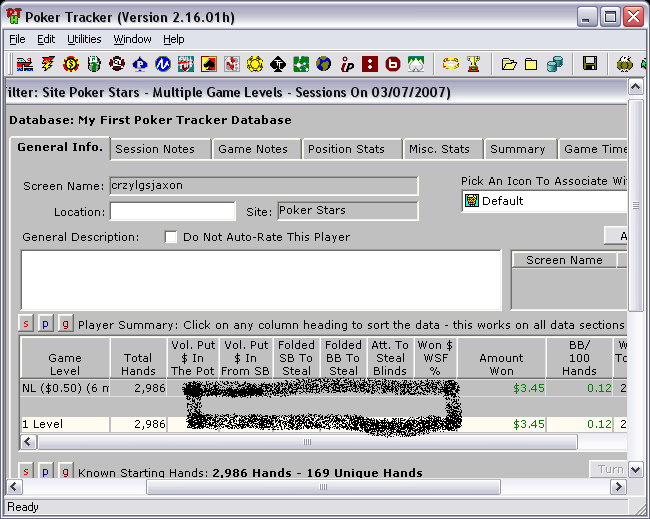Click the blue circle wave icon
Viewport: 650px width, 519px height.
163,64
